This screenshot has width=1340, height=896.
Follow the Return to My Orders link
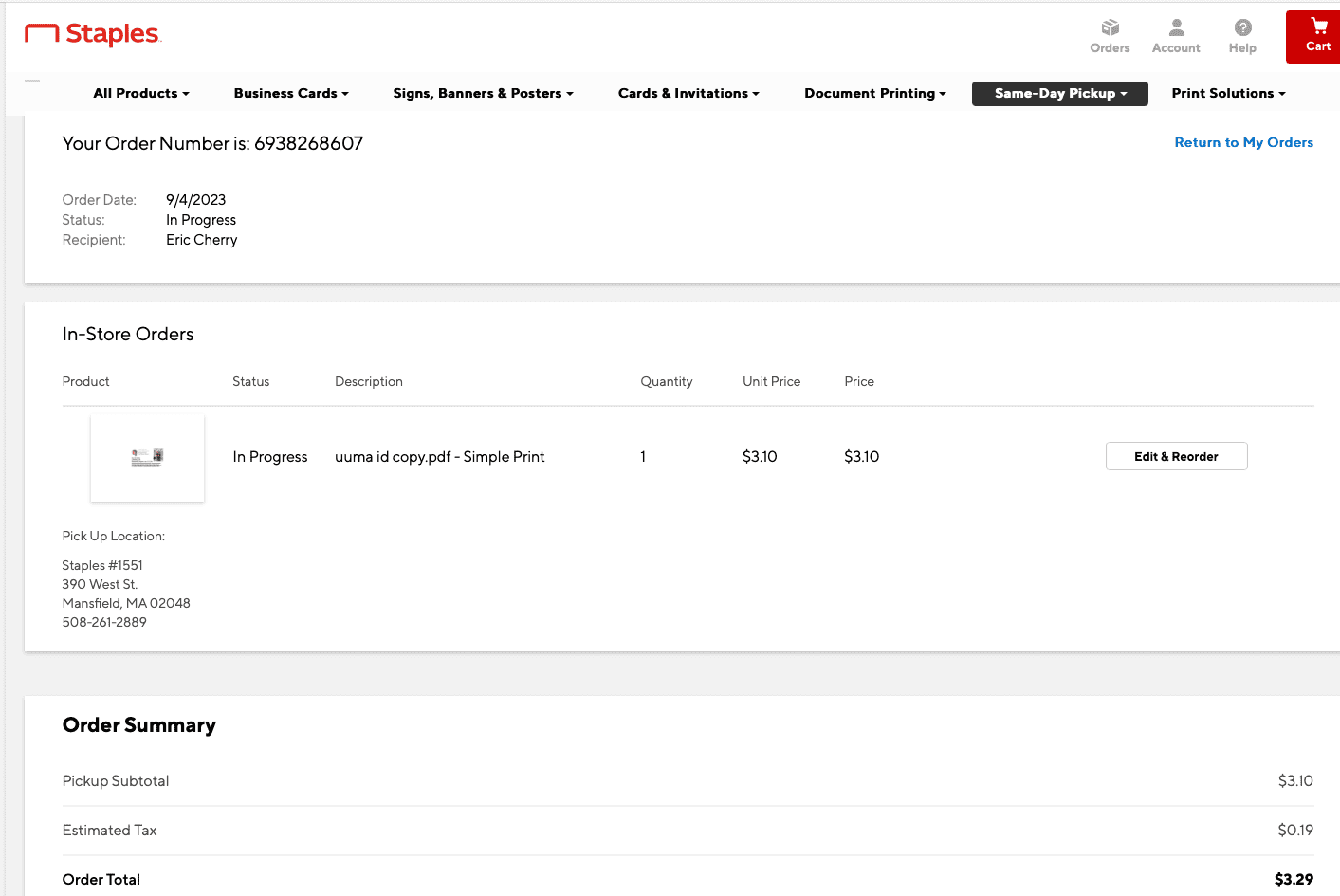click(1243, 142)
